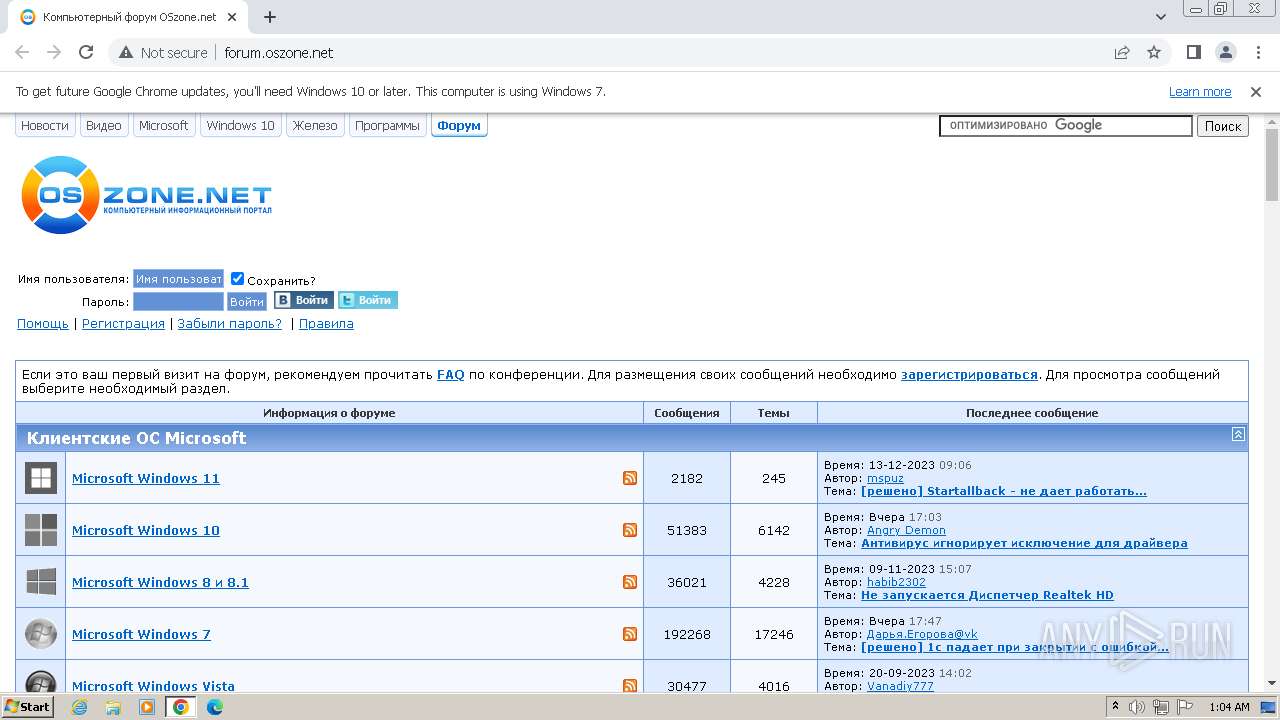1280x720 pixels.
Task: Open the FAQ link
Action: coord(451,374)
